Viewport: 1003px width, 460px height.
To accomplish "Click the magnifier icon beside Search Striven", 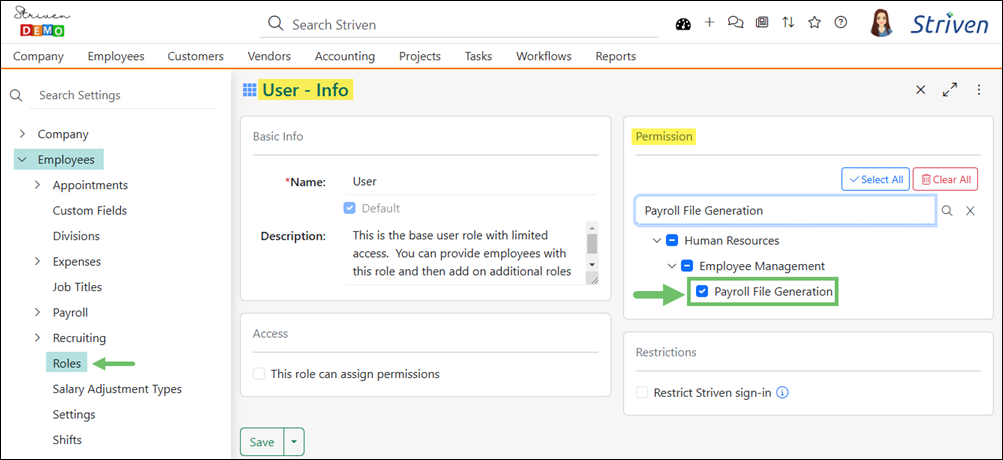I will (275, 24).
